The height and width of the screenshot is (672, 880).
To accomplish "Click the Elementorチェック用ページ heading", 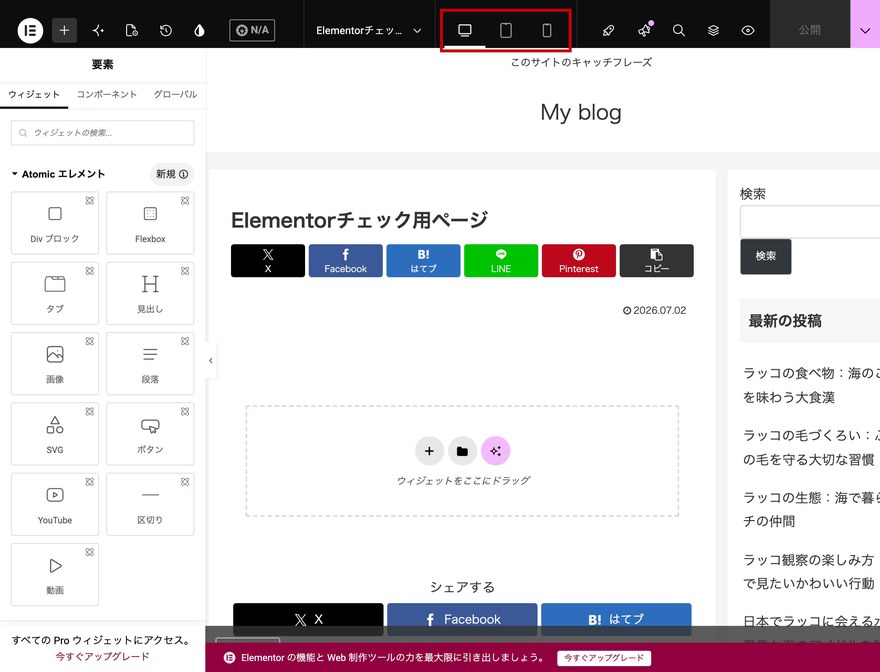I will click(359, 220).
